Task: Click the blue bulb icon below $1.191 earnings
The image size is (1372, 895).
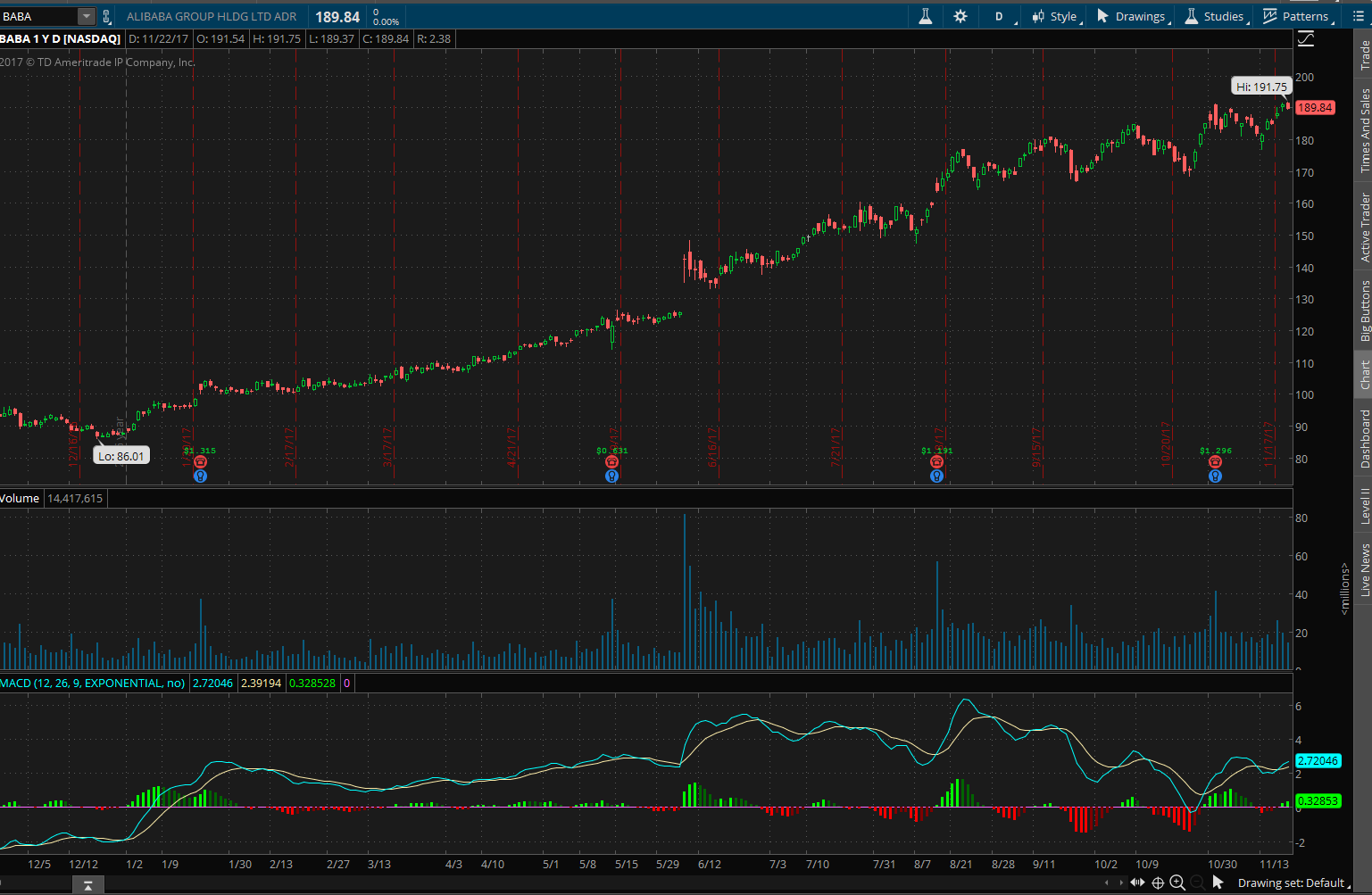Action: click(x=936, y=476)
